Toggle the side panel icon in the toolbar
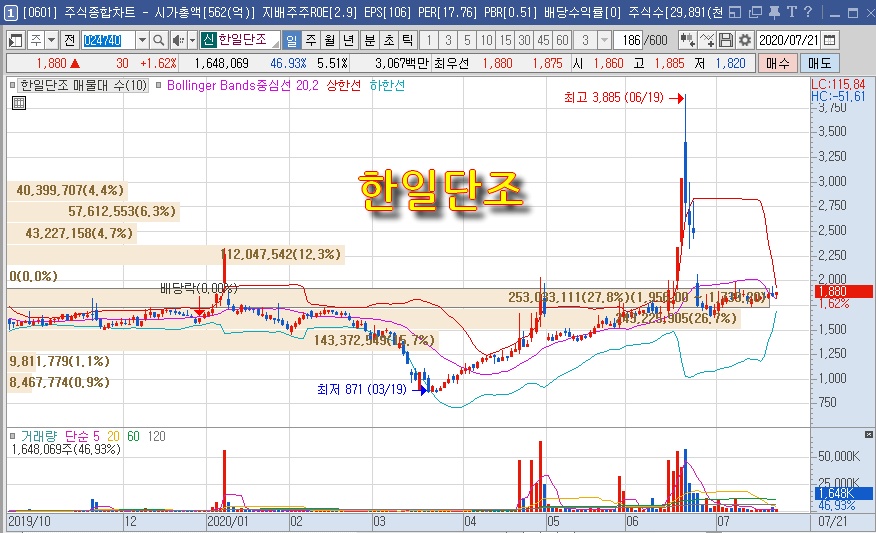Image resolution: width=876 pixels, height=533 pixels. [16, 40]
